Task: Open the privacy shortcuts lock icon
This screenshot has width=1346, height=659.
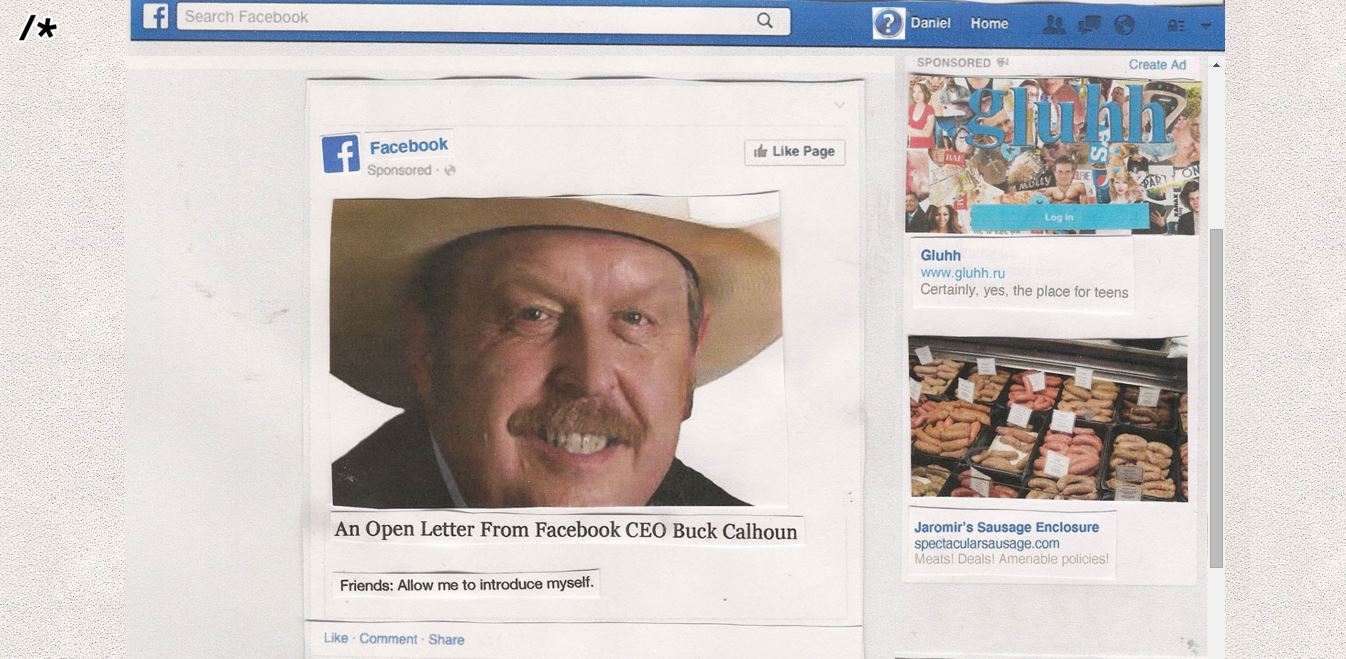Action: pyautogui.click(x=1176, y=26)
